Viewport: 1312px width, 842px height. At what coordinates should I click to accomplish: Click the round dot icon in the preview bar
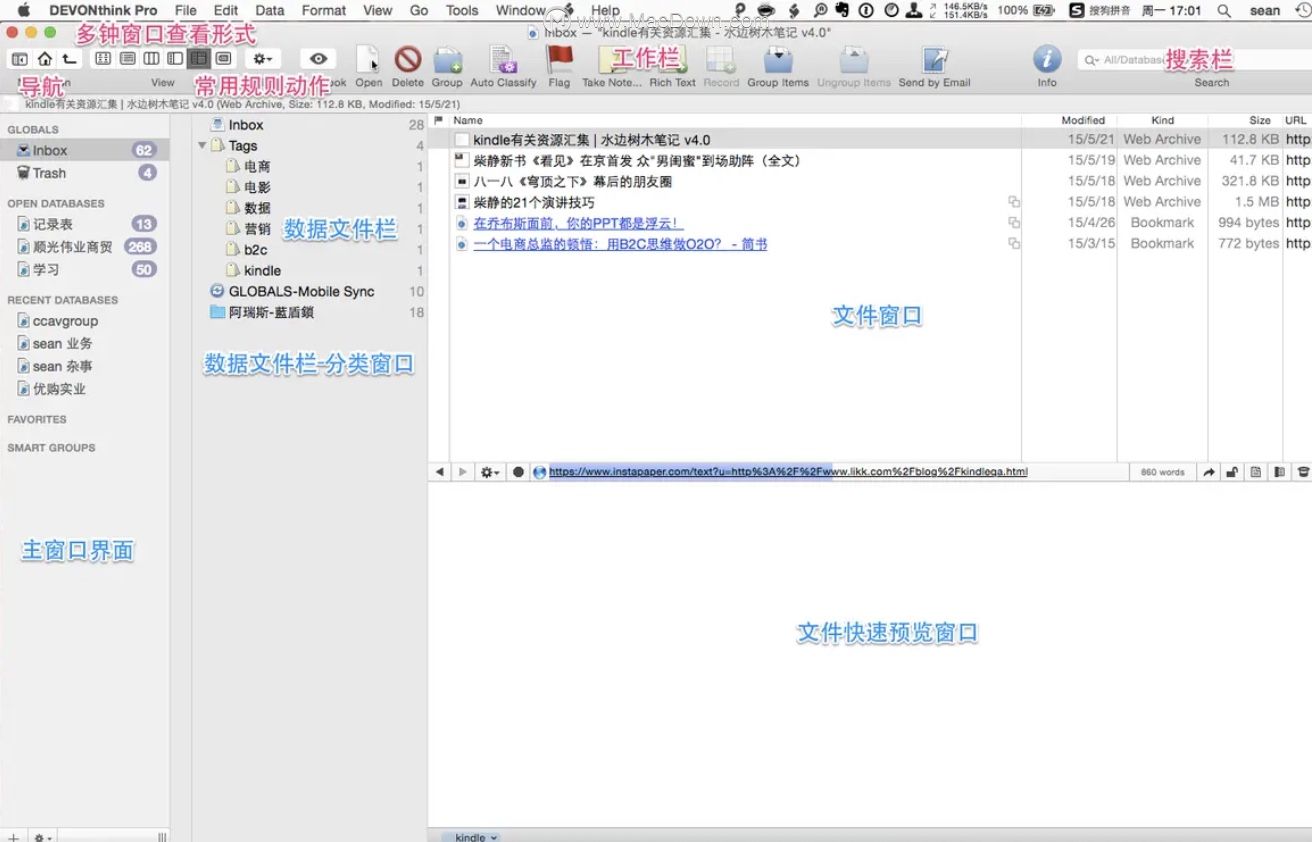[518, 472]
